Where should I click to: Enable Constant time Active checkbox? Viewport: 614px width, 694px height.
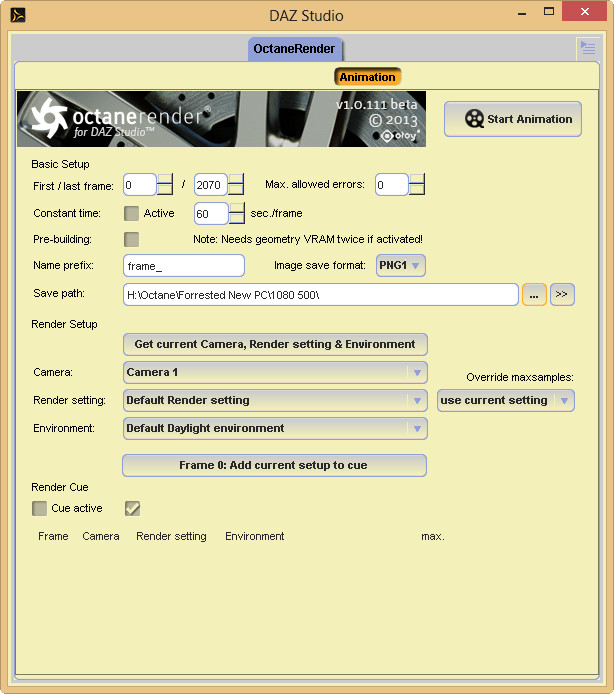131,213
